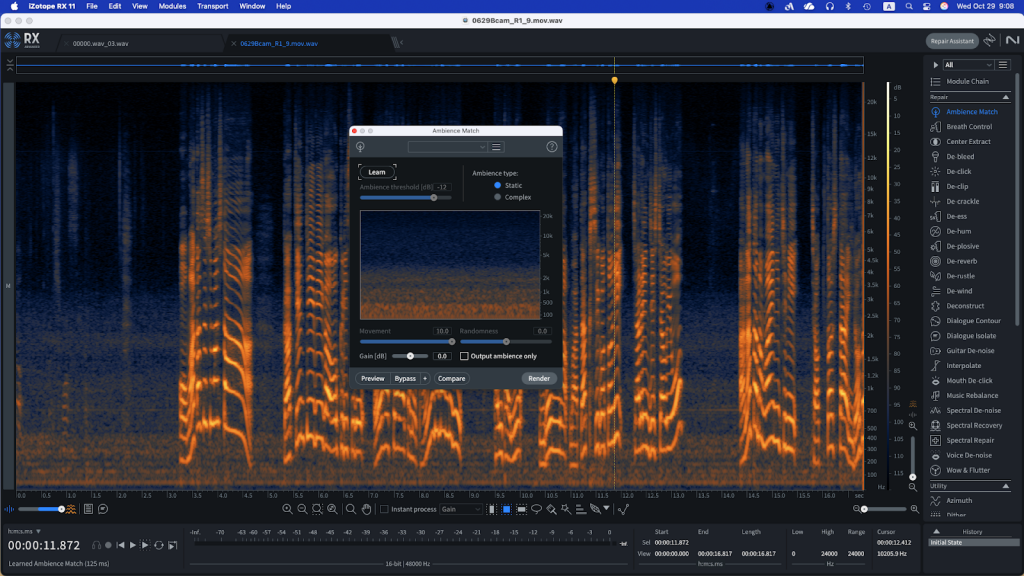Screen dimensions: 1024x576
Task: Open the Spectral De-noise module
Action: (972, 411)
